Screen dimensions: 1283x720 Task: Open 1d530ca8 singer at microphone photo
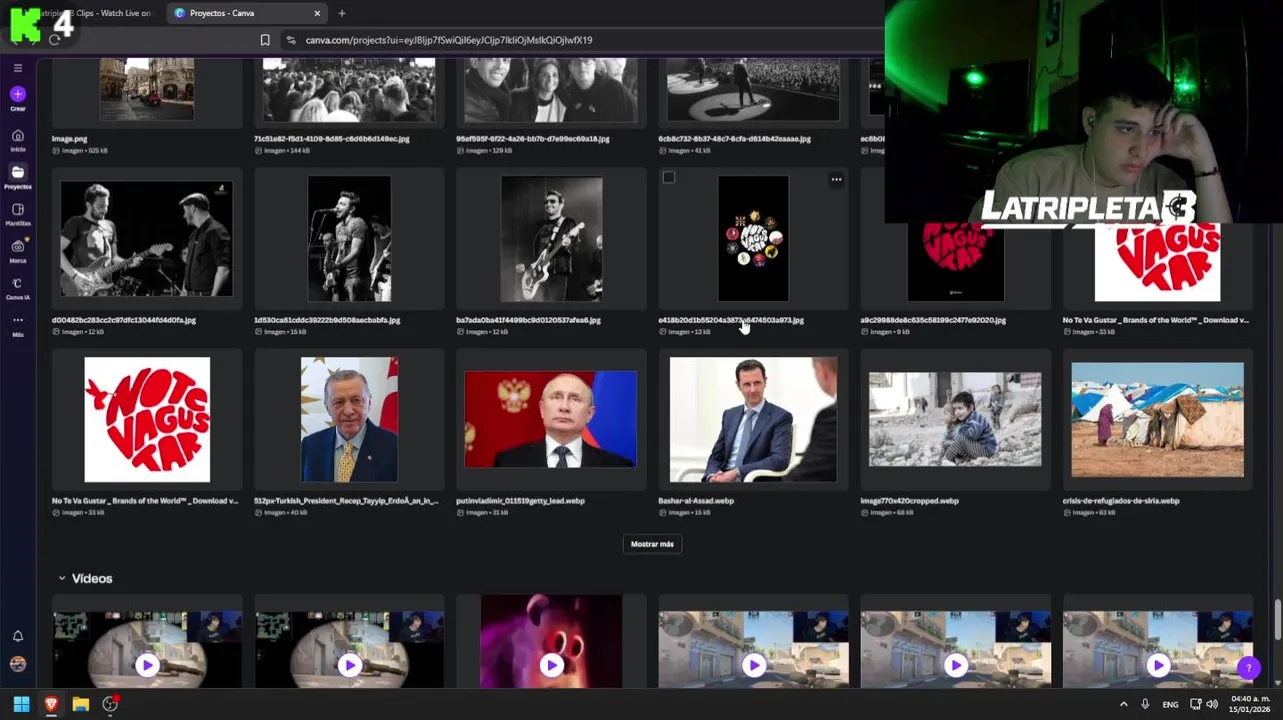tap(349, 239)
